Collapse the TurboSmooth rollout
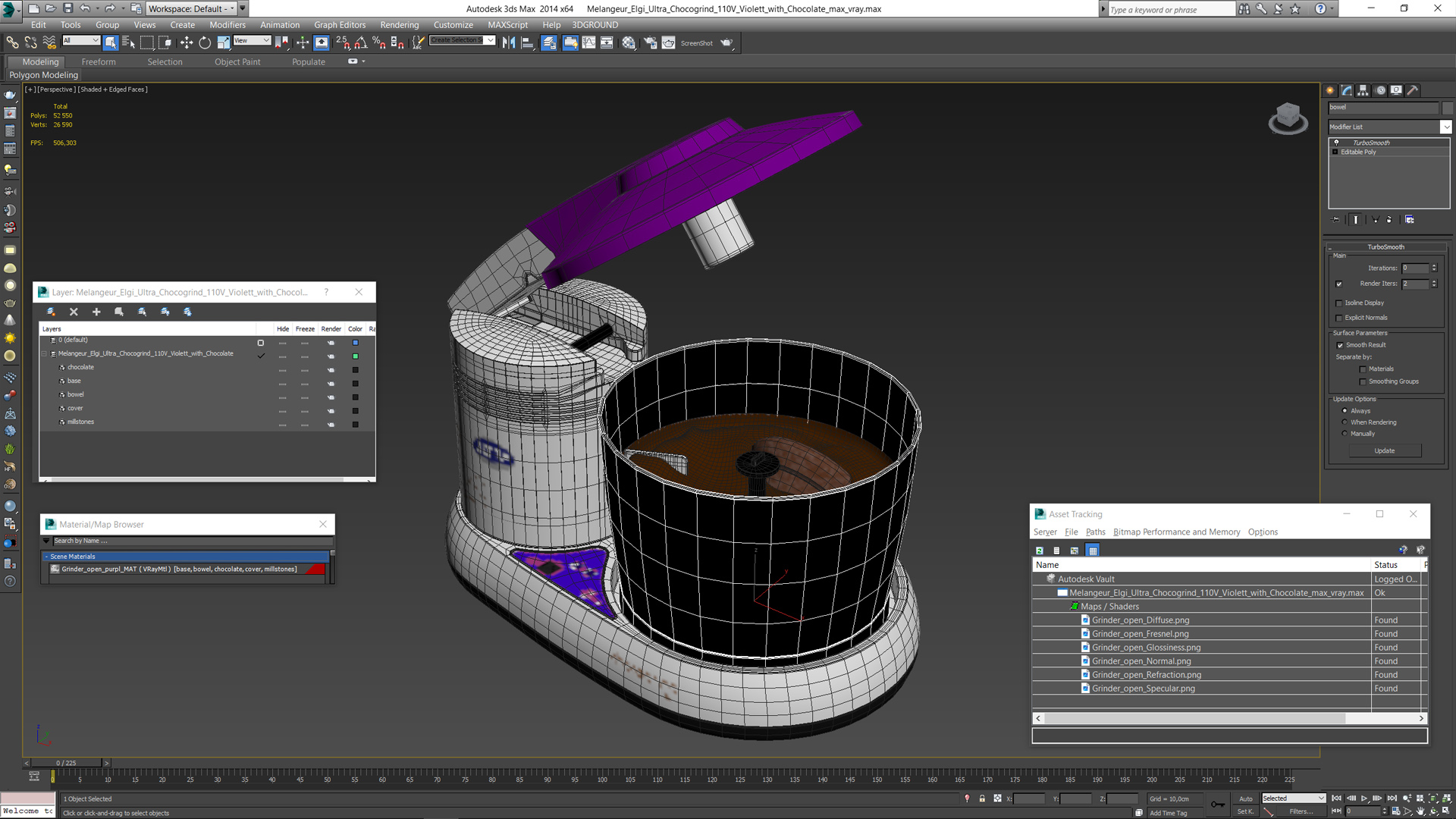Image resolution: width=1456 pixels, height=819 pixels. (x=1385, y=246)
